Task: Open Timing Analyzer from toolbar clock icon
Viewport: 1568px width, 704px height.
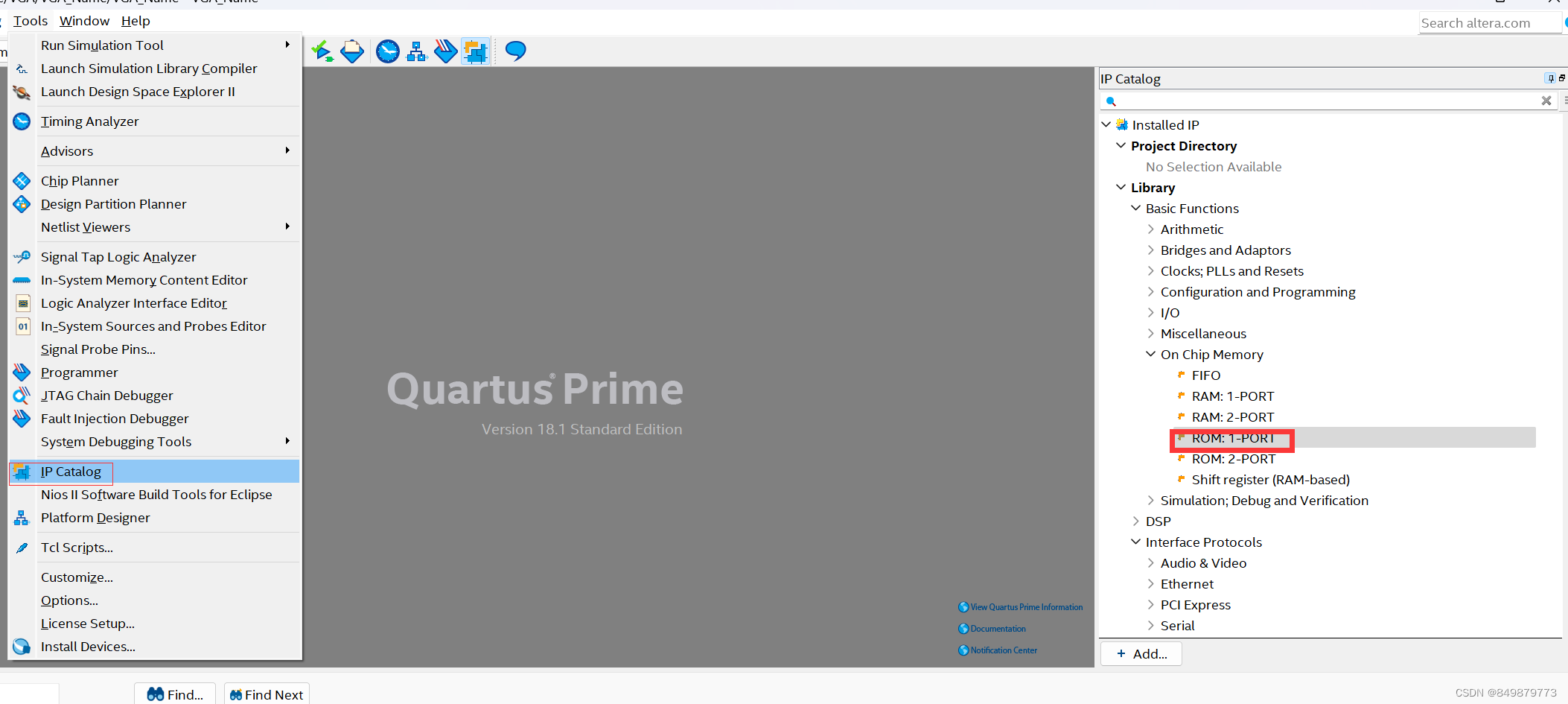Action: pyautogui.click(x=387, y=51)
